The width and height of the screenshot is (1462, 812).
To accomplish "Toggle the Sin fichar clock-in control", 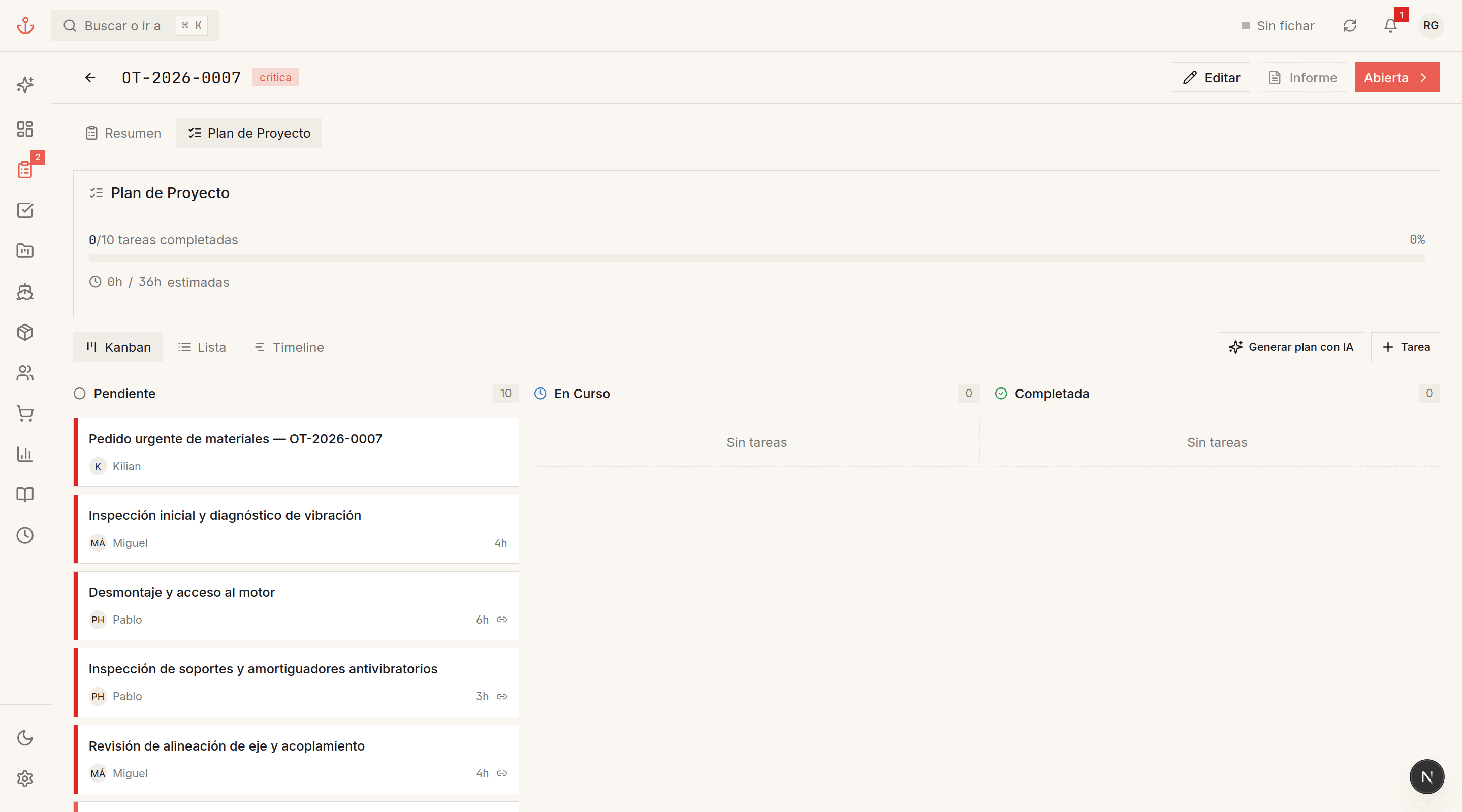I will 1278,25.
